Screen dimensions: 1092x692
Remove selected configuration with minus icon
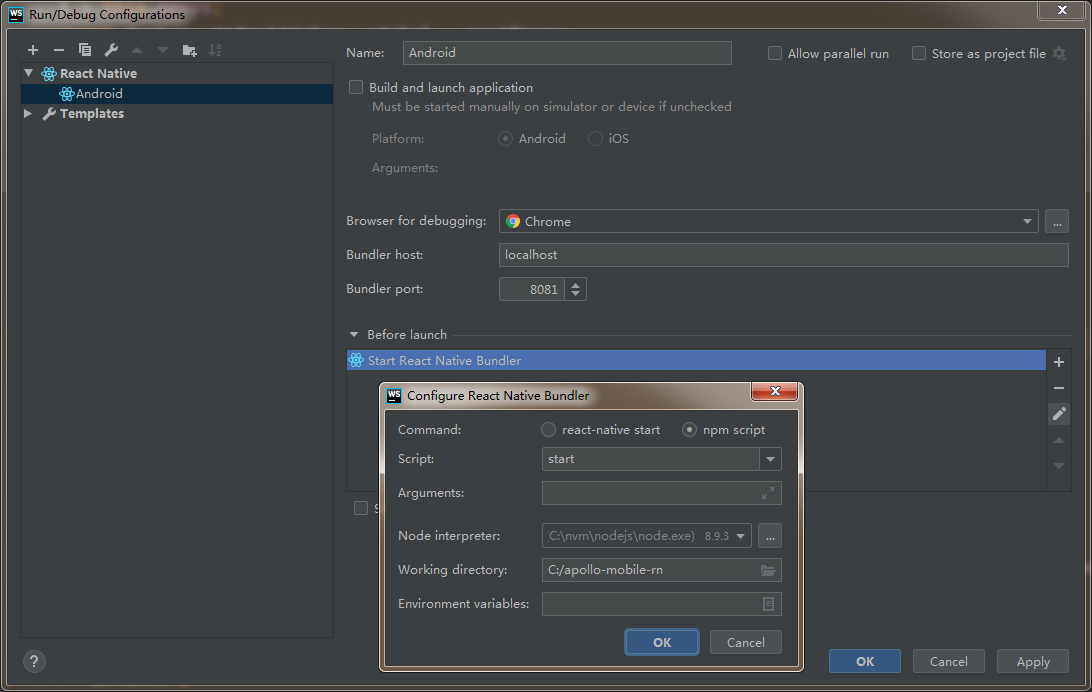click(x=58, y=50)
